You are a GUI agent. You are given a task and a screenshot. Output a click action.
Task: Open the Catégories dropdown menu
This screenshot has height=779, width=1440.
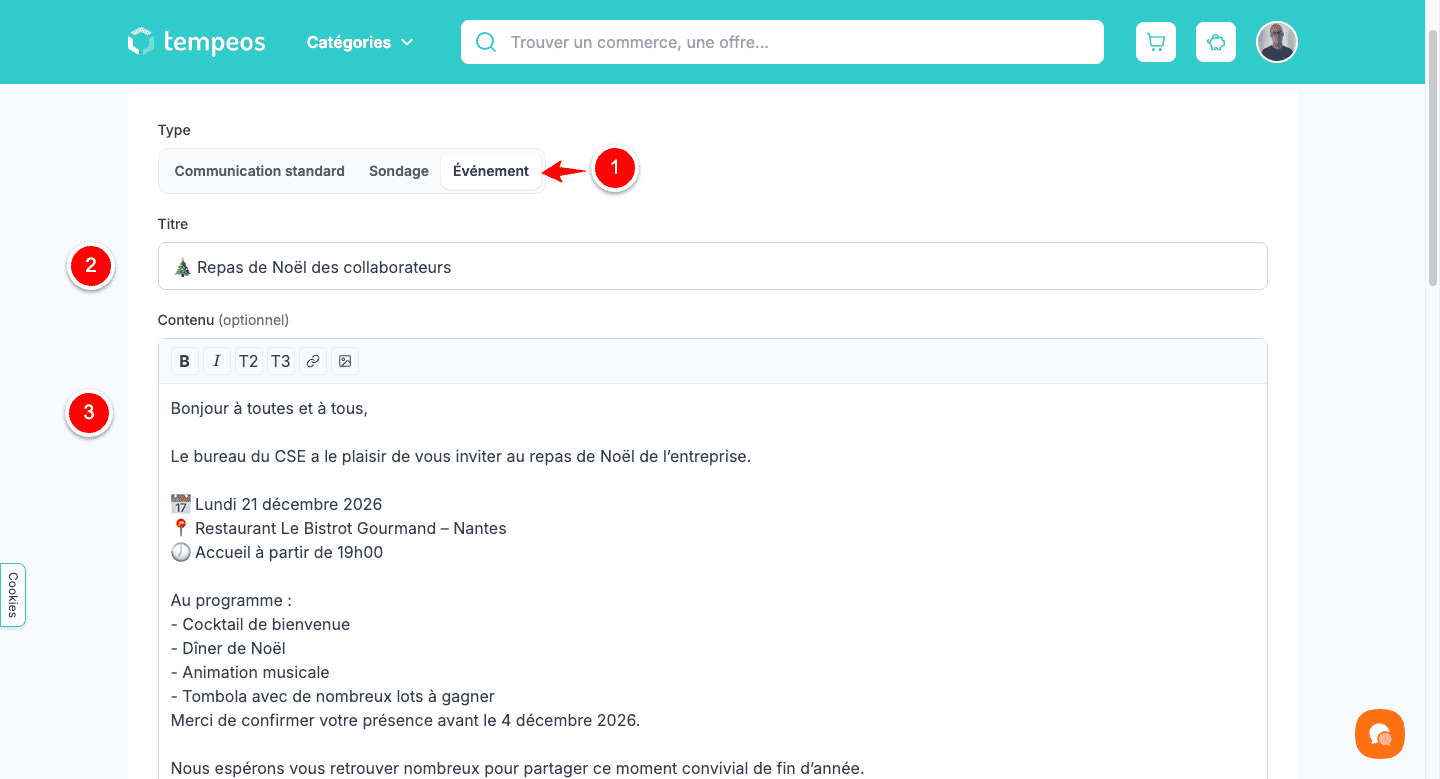(360, 42)
